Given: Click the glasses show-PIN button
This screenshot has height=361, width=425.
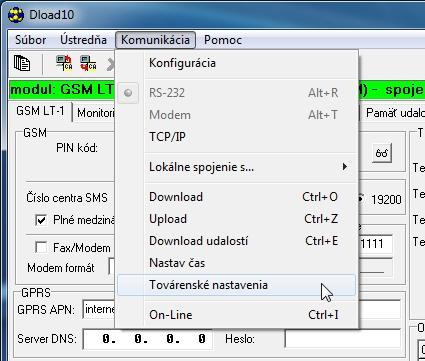Looking at the screenshot, I should coord(381,153).
